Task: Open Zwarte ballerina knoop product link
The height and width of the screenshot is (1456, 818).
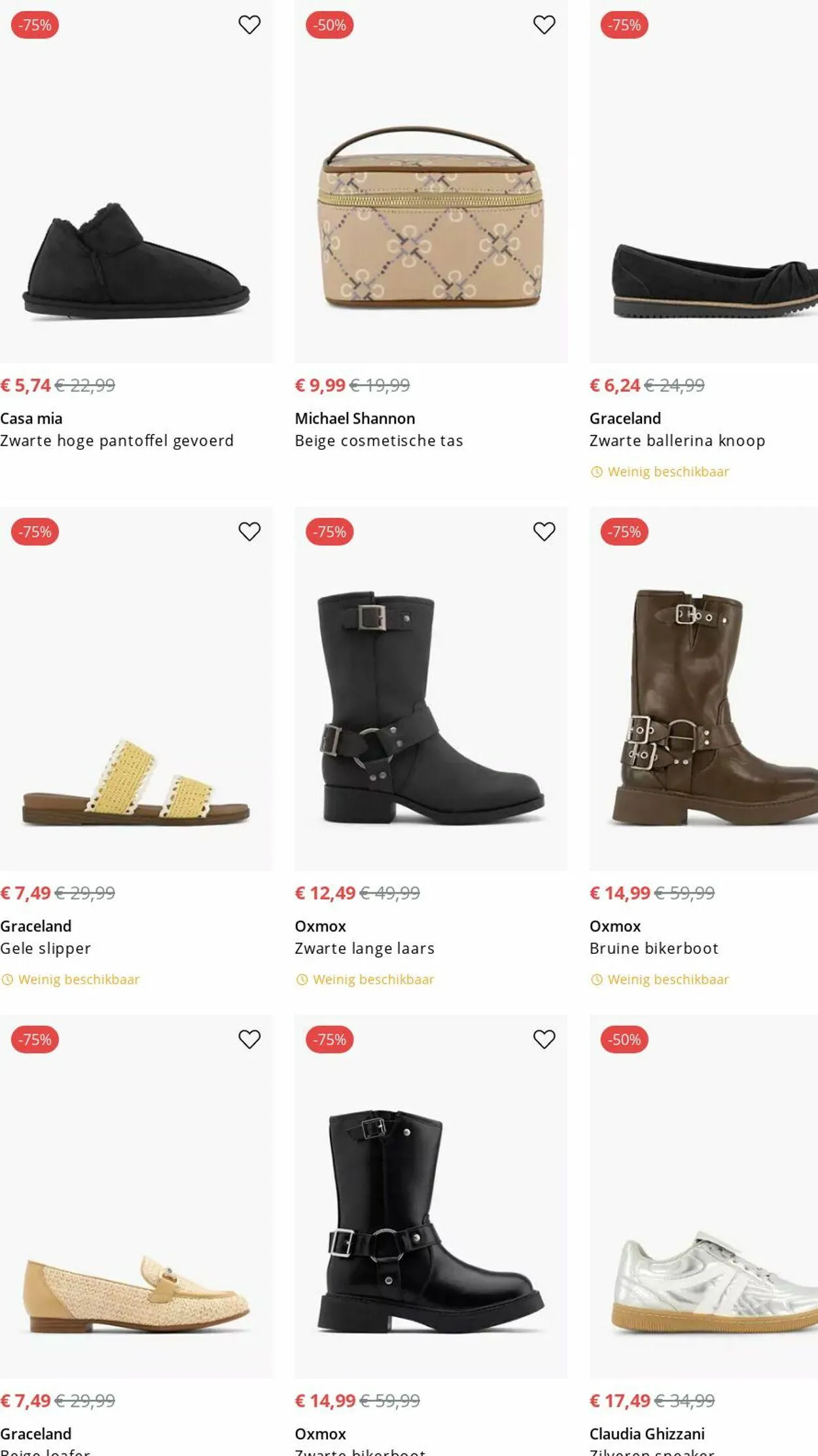Action: 677,441
